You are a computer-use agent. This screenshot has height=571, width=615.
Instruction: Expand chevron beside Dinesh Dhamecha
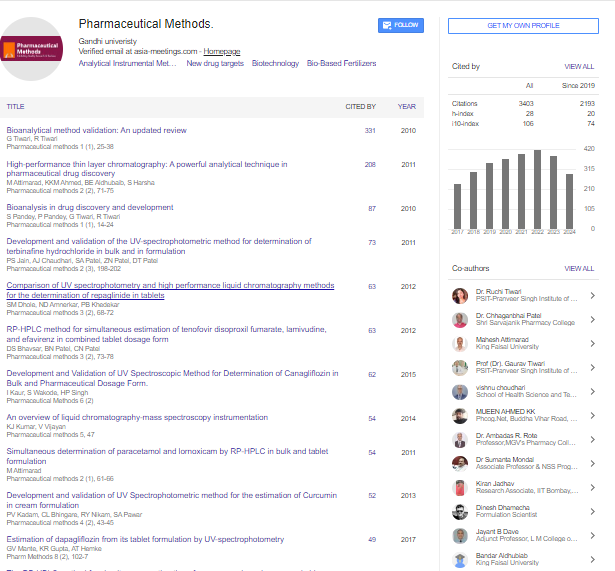pyautogui.click(x=592, y=512)
